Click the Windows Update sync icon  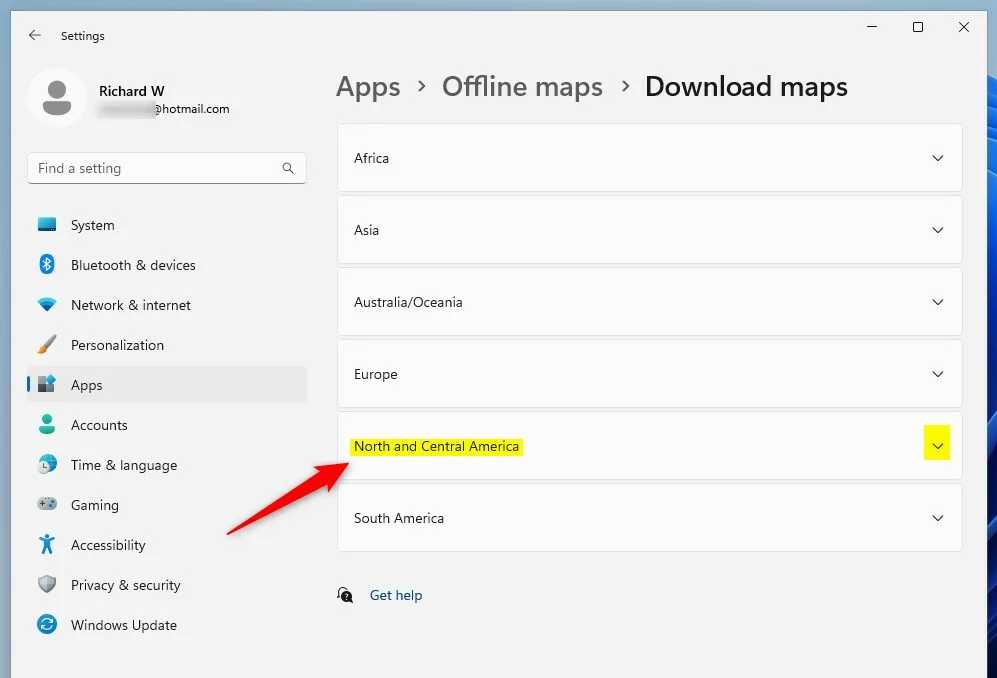47,625
